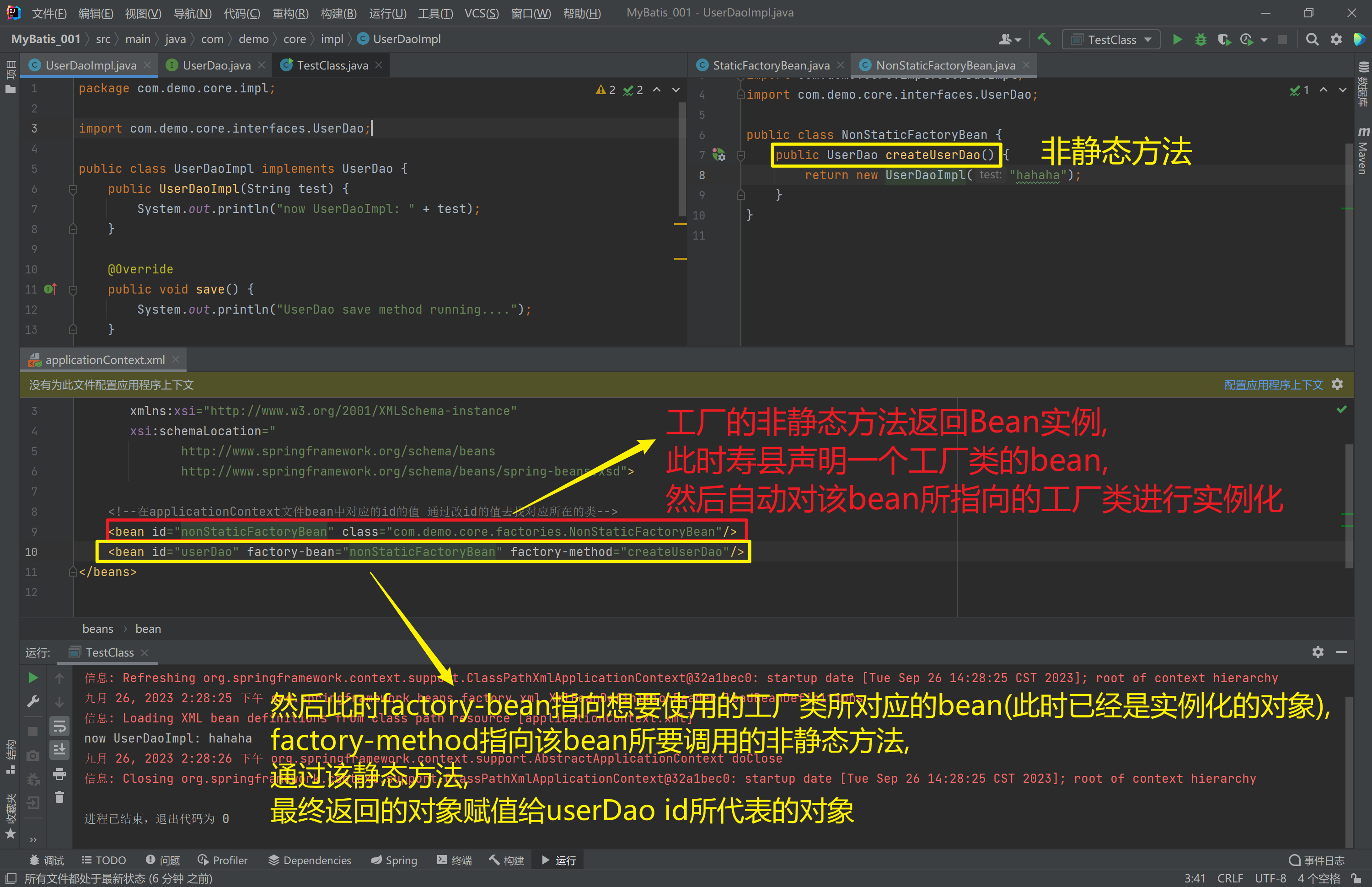This screenshot has width=1372, height=887.
Task: Clear console output with trash icon
Action: click(x=59, y=798)
